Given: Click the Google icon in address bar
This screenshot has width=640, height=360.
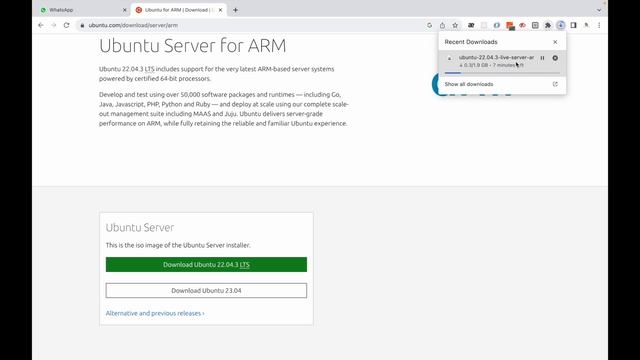Looking at the screenshot, I should pos(429,25).
